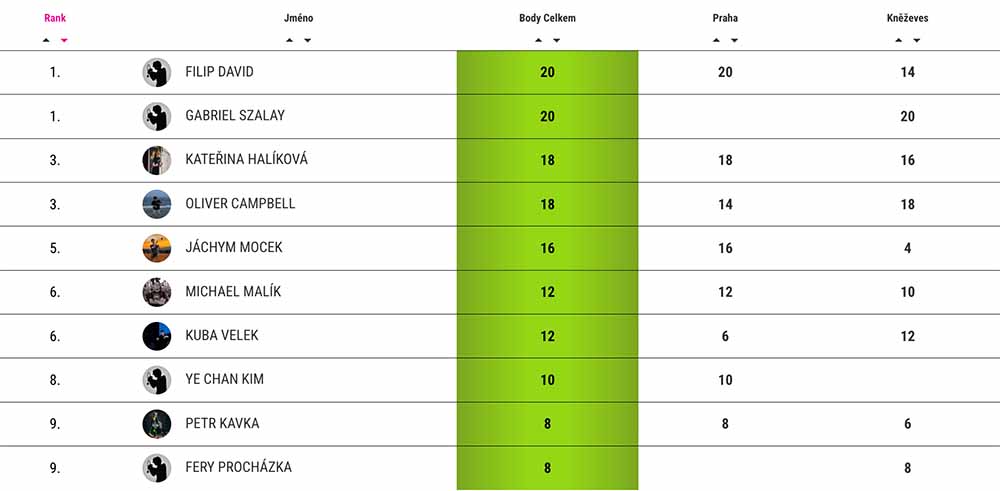The width and height of the screenshot is (1000, 491).
Task: Open Jáchym Mocek's avatar photo
Action: 157,248
